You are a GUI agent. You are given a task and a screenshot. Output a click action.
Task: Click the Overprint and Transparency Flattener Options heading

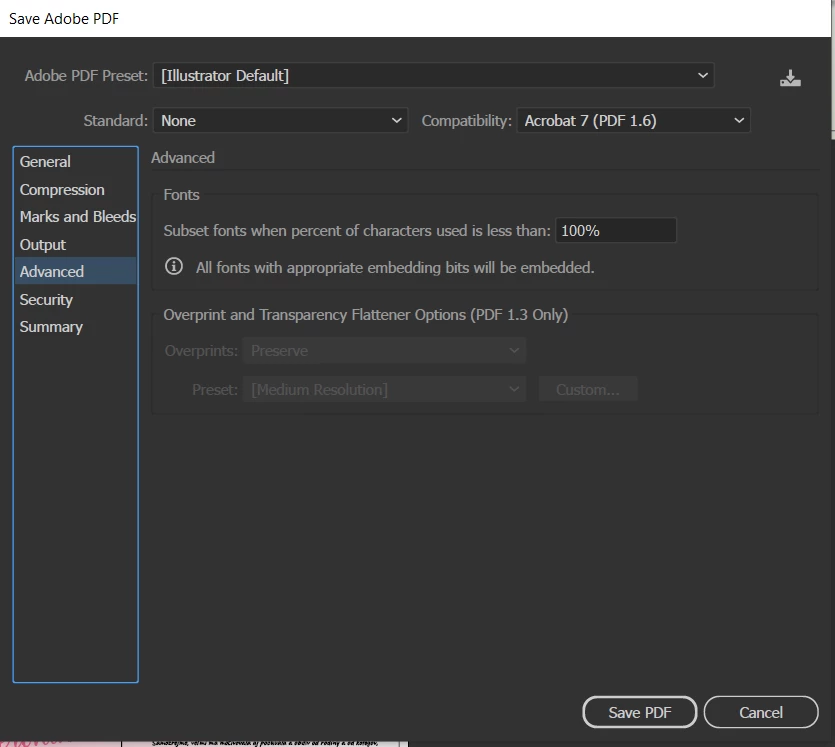click(365, 315)
